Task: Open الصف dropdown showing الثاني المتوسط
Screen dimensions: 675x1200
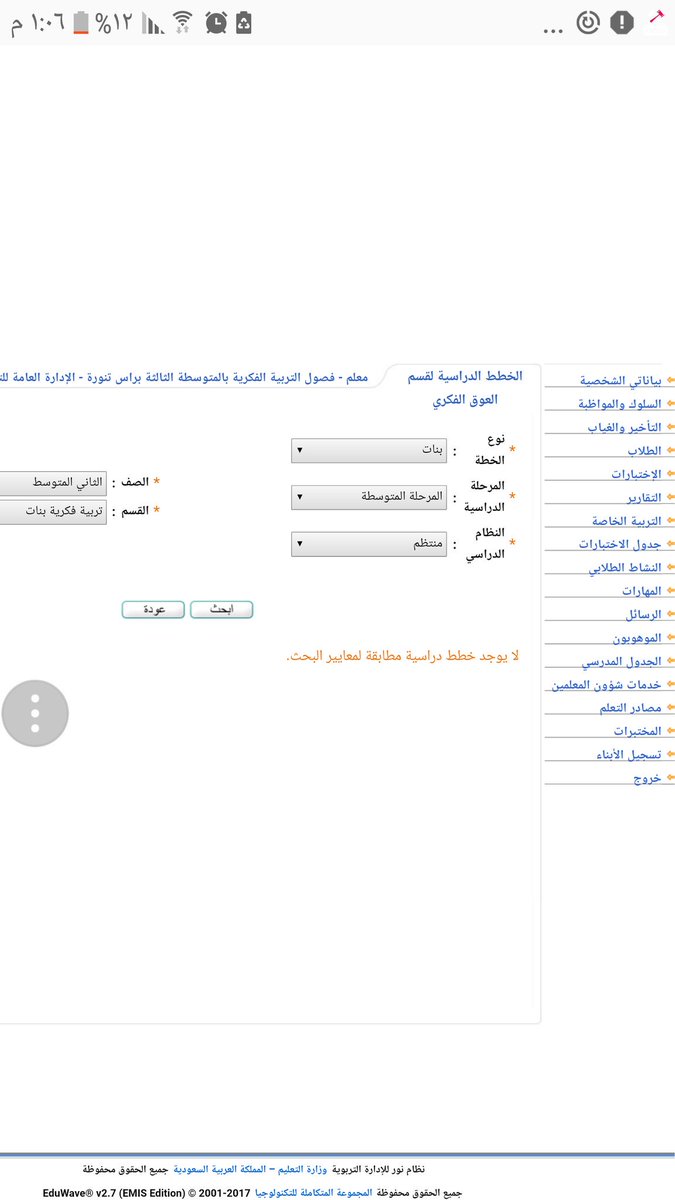Action: [53, 482]
